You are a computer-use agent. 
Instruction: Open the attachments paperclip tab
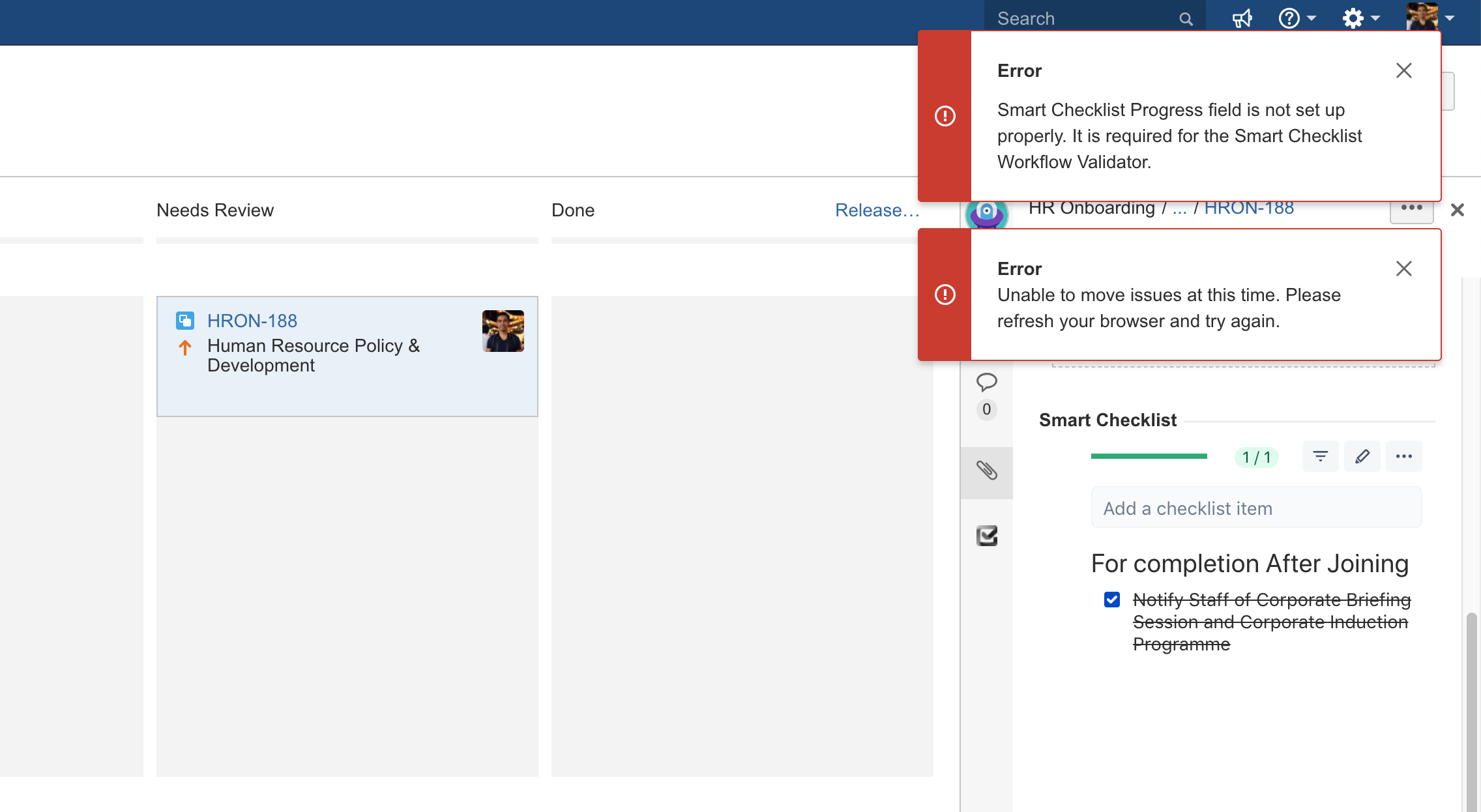point(987,471)
